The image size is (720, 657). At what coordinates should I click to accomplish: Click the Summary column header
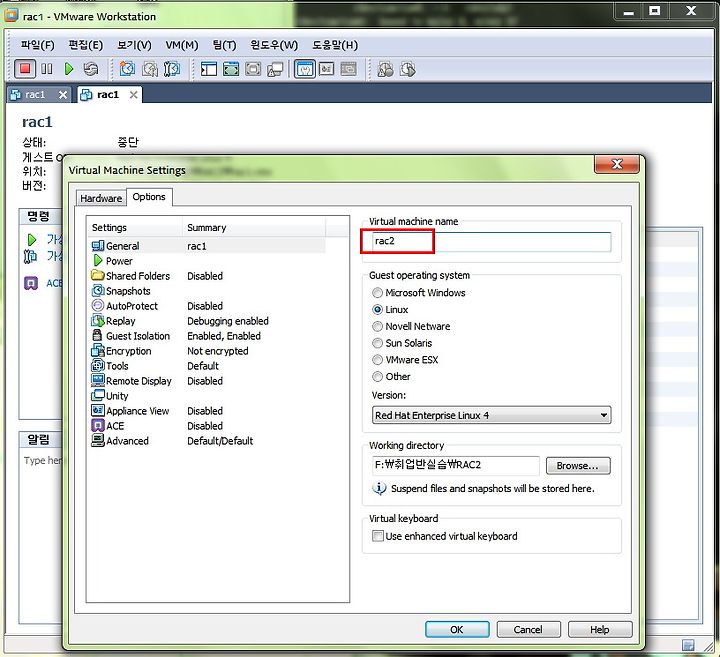(253, 228)
